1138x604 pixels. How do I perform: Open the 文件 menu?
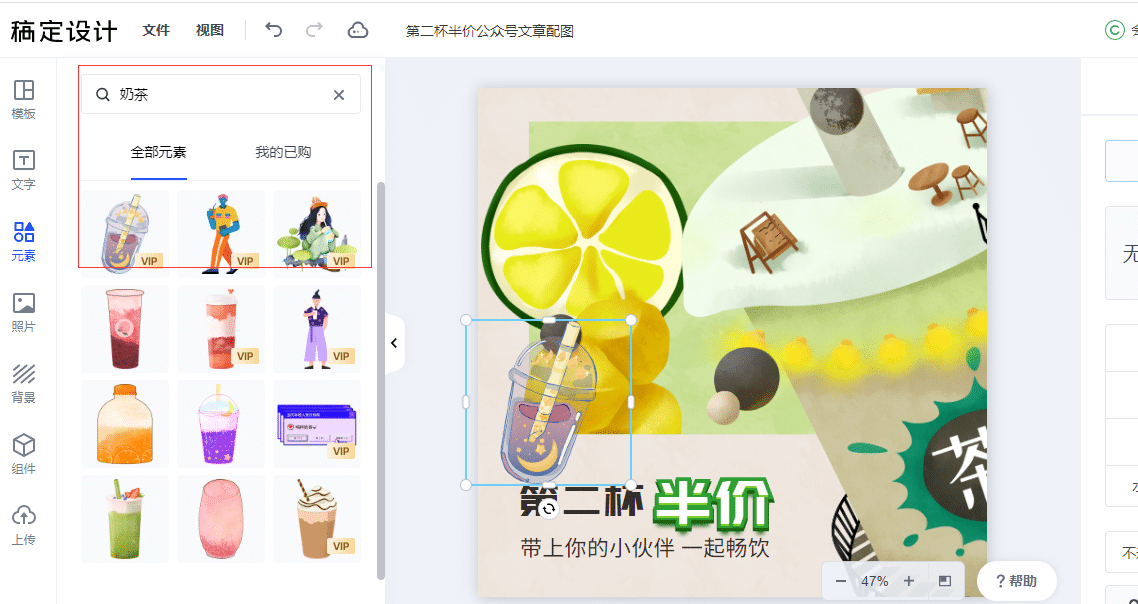156,30
